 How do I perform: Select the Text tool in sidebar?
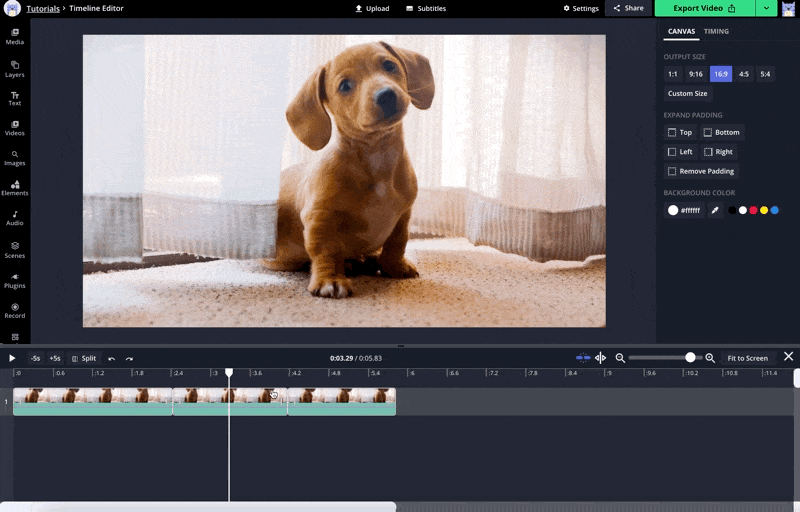tap(15, 98)
